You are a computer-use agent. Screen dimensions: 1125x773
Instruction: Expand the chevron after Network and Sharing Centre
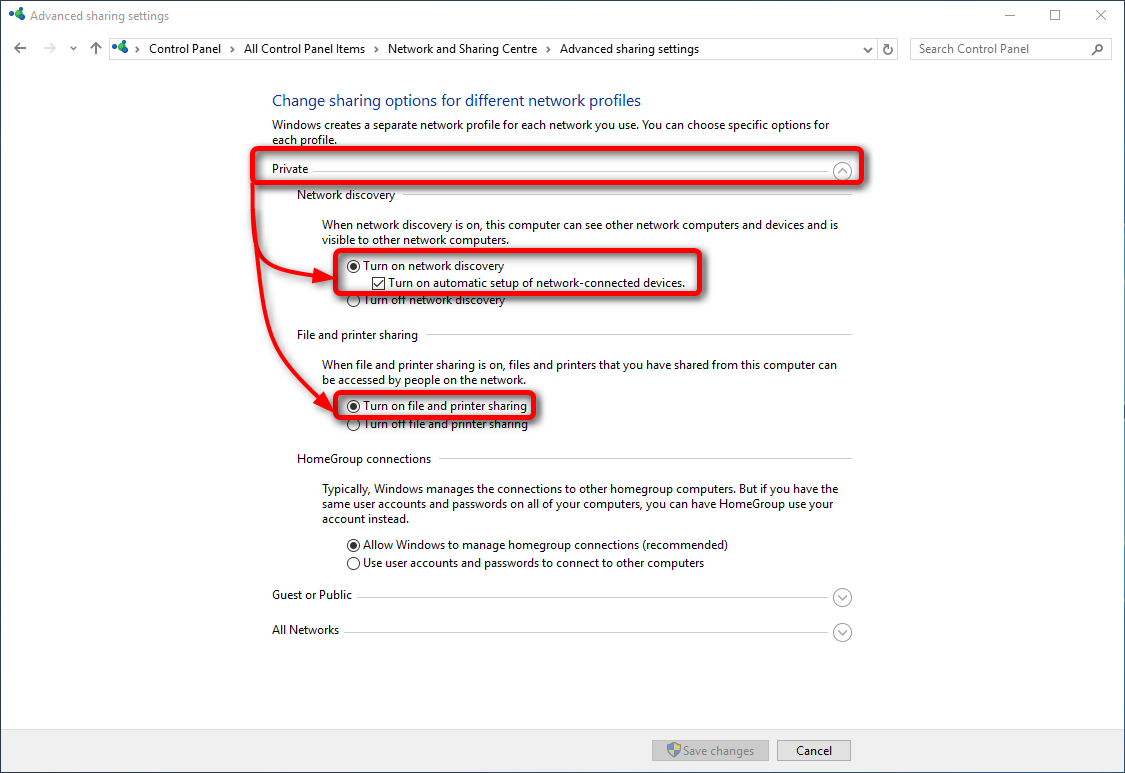548,49
